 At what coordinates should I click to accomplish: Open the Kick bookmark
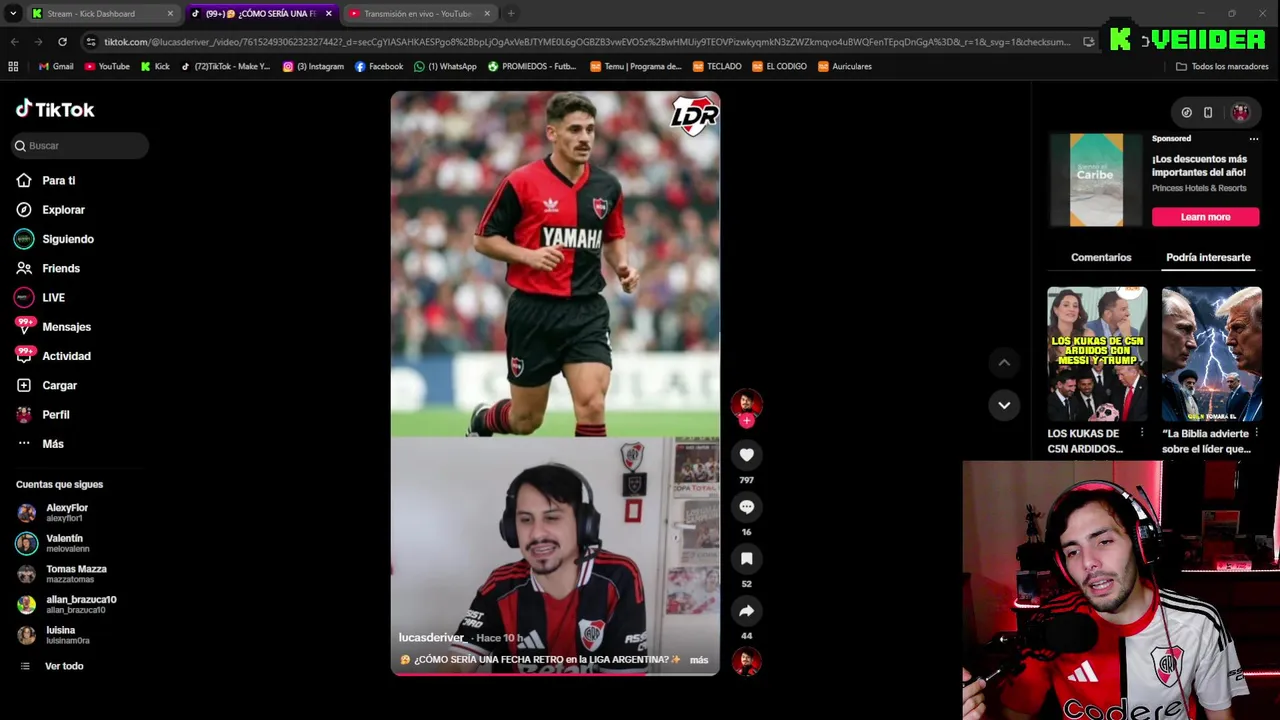click(x=155, y=67)
